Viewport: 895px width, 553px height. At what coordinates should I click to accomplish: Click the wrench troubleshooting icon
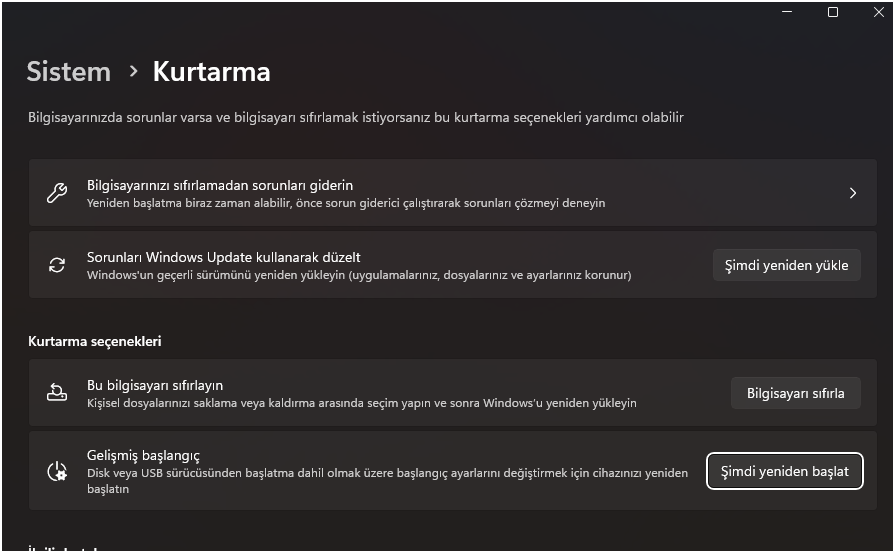tap(57, 193)
